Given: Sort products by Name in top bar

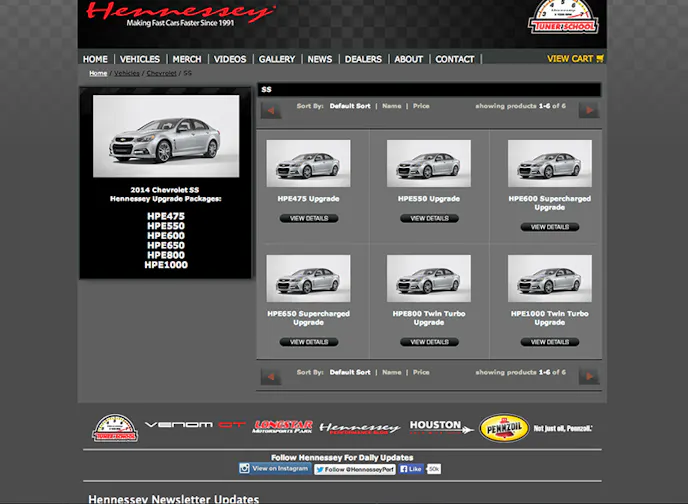Looking at the screenshot, I should pyautogui.click(x=391, y=106).
